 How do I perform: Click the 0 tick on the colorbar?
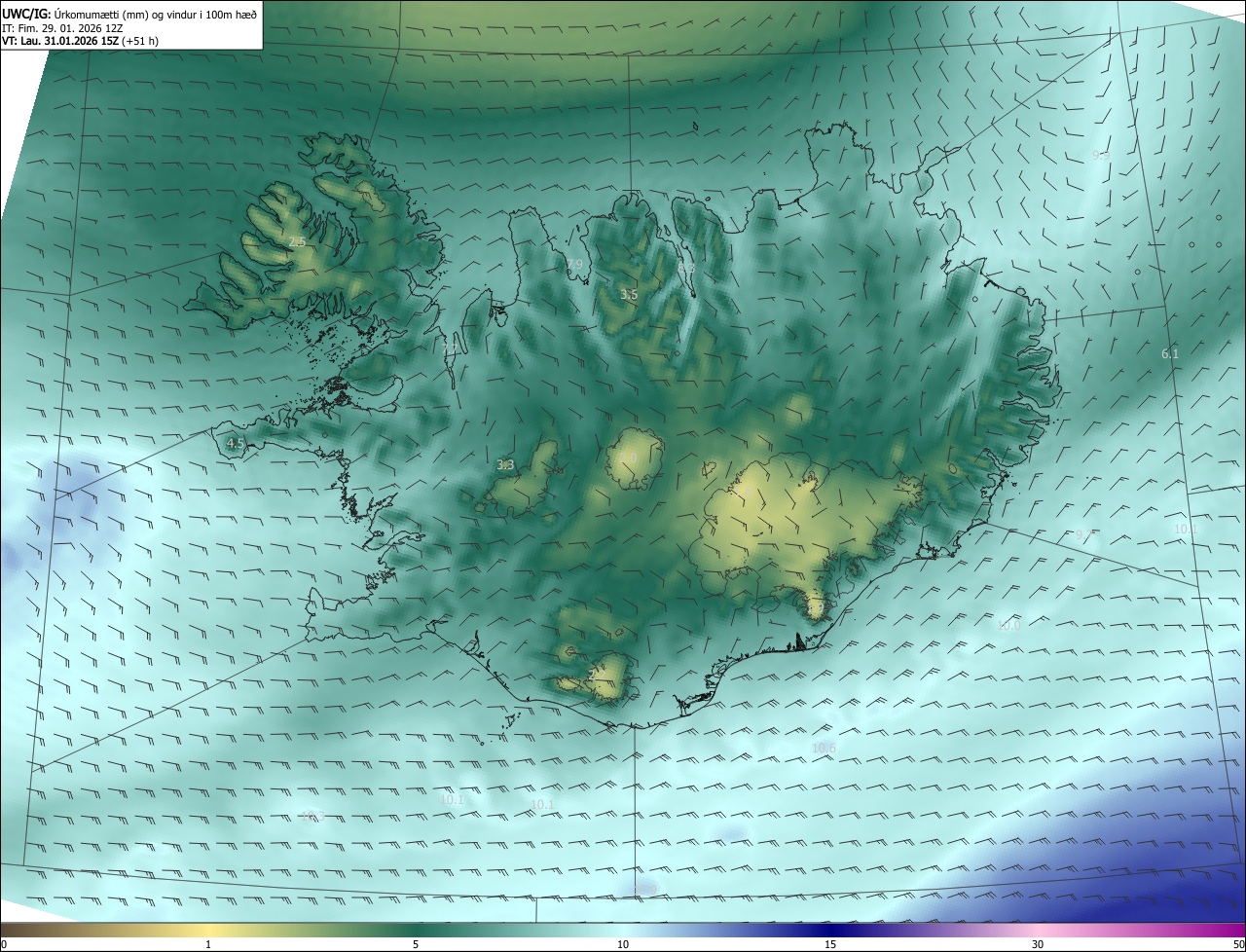(4, 944)
